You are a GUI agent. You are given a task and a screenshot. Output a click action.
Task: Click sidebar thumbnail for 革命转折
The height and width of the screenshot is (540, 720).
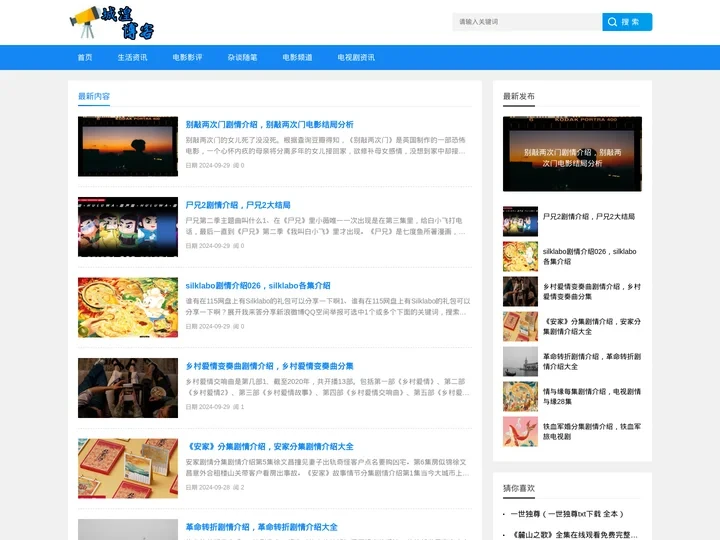tap(520, 361)
